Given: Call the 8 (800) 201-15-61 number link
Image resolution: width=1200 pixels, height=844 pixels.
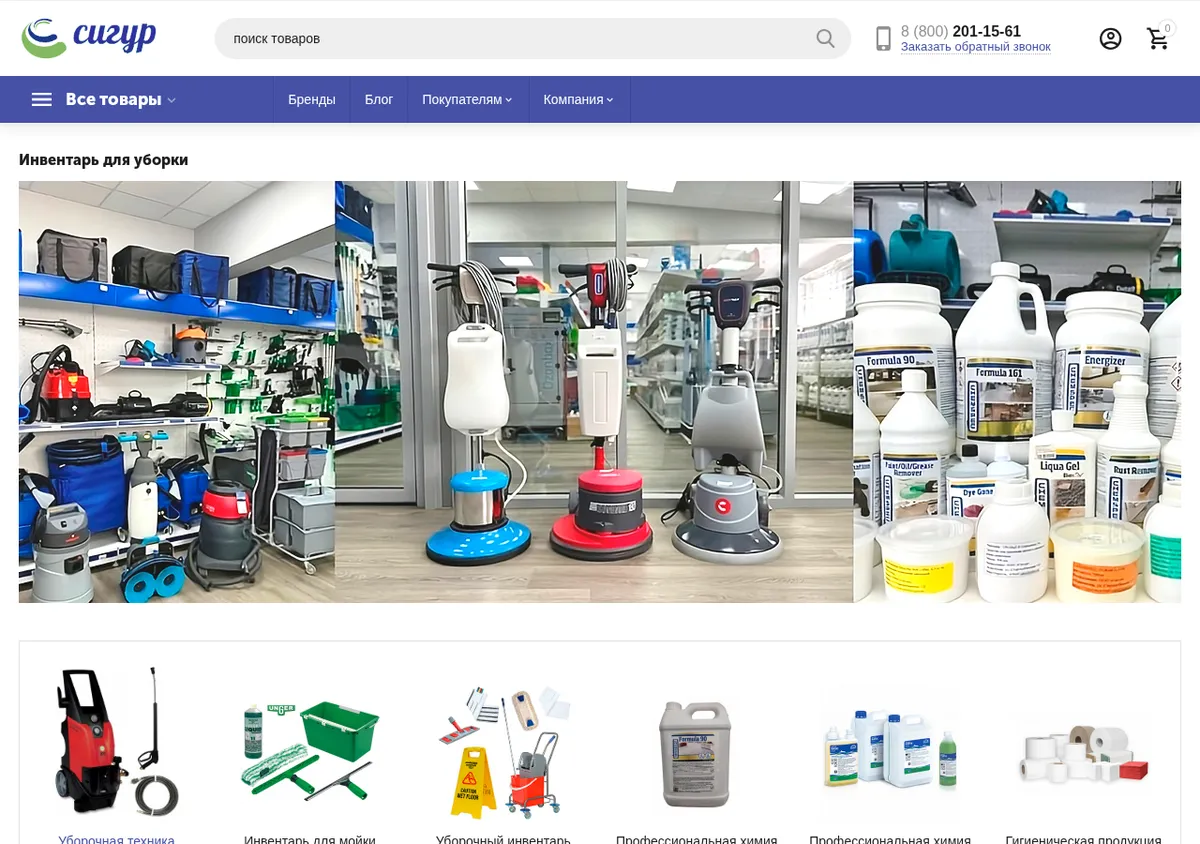Looking at the screenshot, I should point(961,31).
